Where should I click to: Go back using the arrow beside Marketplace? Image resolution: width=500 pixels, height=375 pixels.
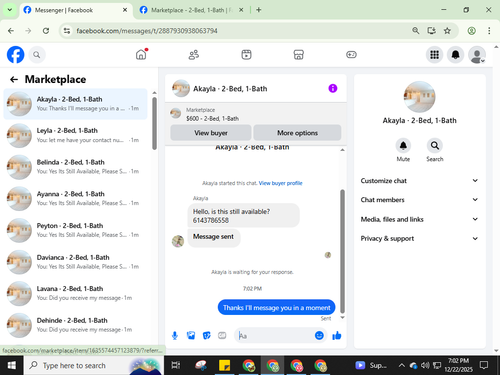click(14, 79)
